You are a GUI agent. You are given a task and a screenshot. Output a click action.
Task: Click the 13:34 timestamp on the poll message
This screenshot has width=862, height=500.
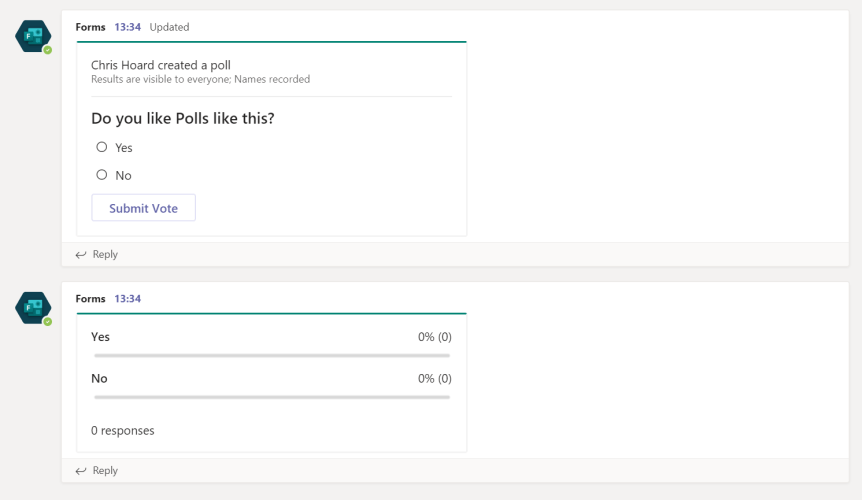coord(127,27)
